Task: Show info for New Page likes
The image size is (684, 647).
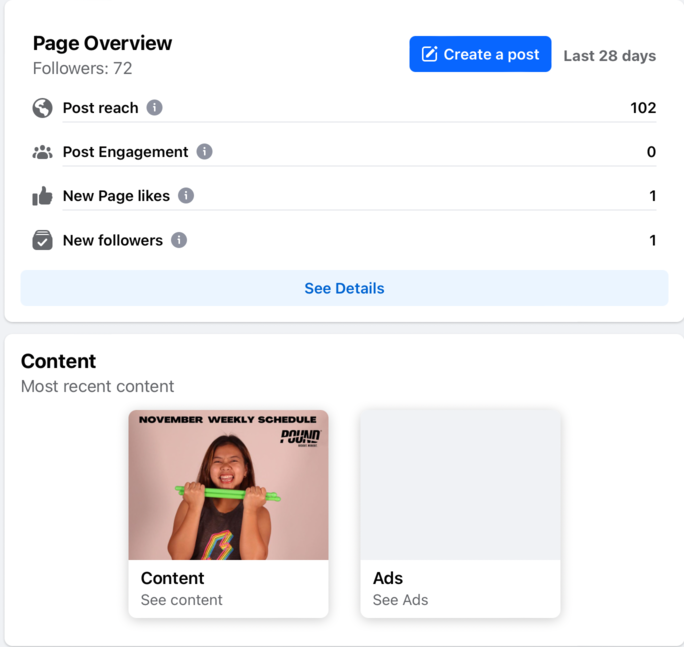Action: pos(186,196)
